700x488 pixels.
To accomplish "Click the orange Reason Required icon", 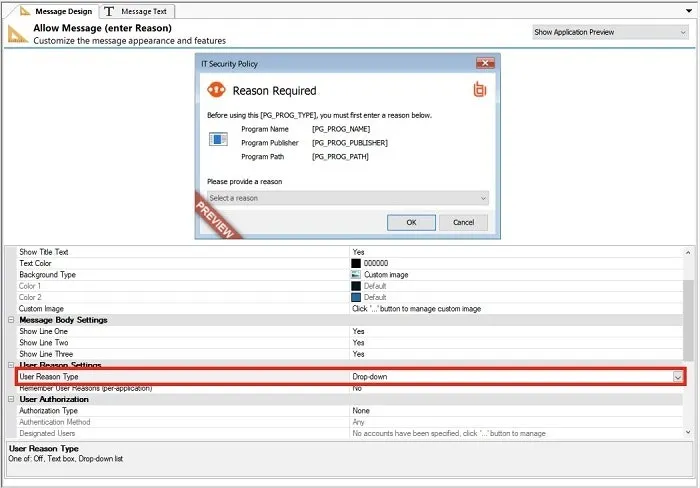I will (216, 90).
